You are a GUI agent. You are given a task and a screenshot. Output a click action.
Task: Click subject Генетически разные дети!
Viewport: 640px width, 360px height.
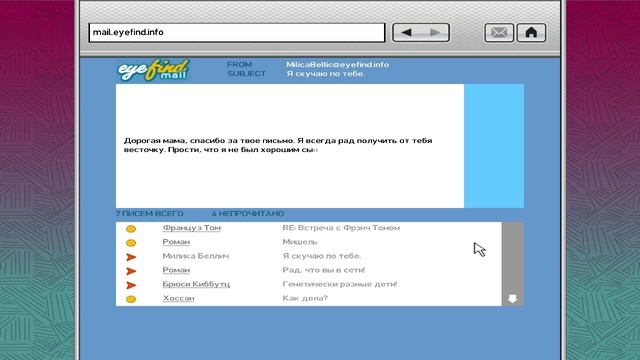point(340,284)
